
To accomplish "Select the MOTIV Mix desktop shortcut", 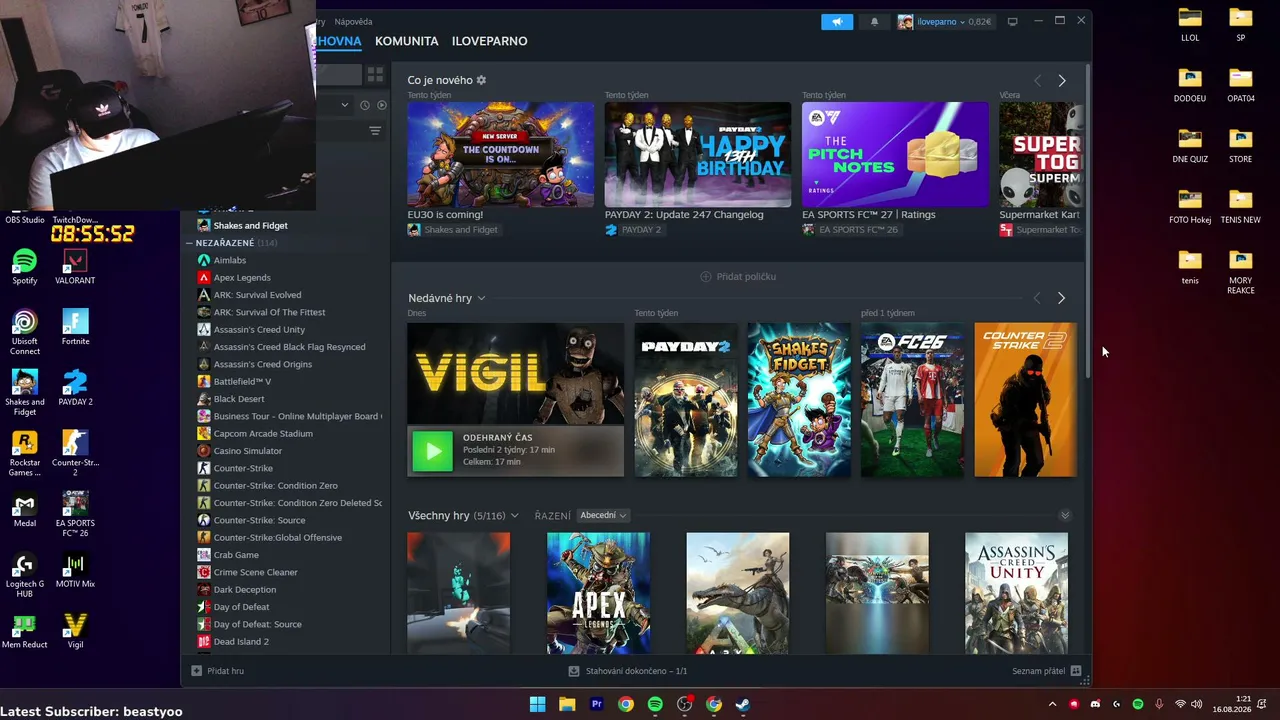I will click(x=75, y=571).
